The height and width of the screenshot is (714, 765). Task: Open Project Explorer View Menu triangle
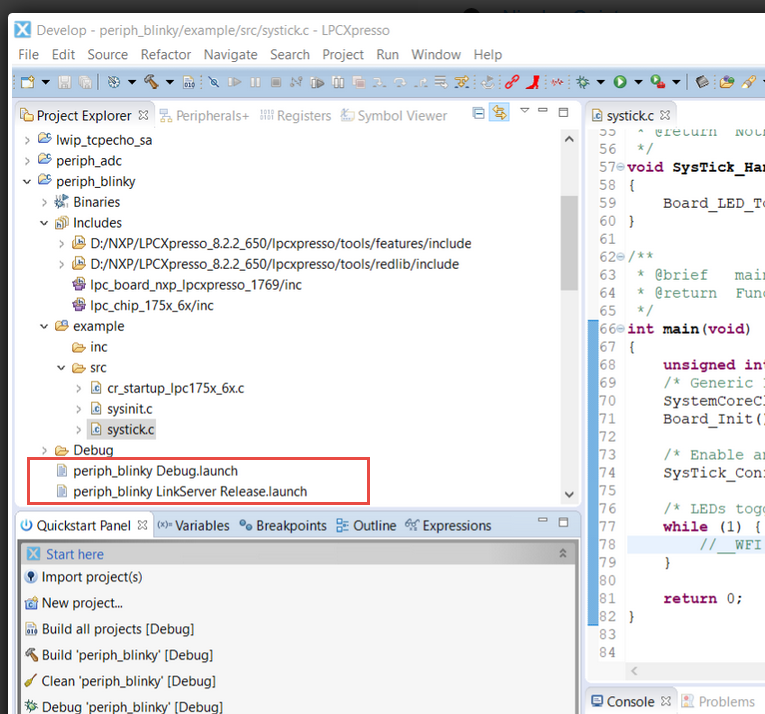click(524, 110)
